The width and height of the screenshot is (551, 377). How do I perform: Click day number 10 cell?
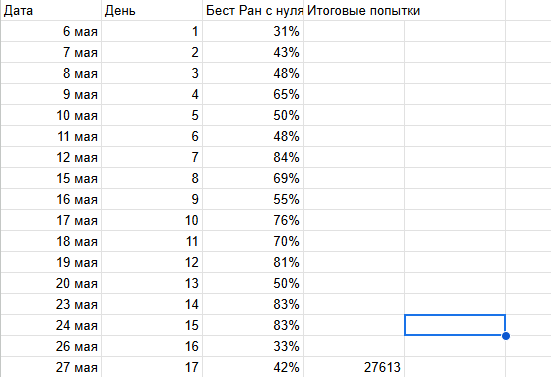point(152,220)
